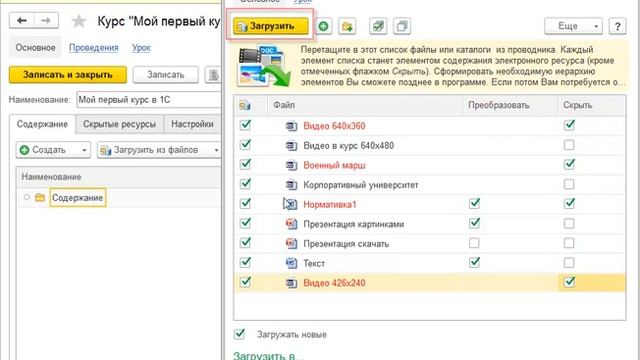The height and width of the screenshot is (360, 640).
Task: Open the Загрузить из файлов dropdown
Action: click(159, 150)
